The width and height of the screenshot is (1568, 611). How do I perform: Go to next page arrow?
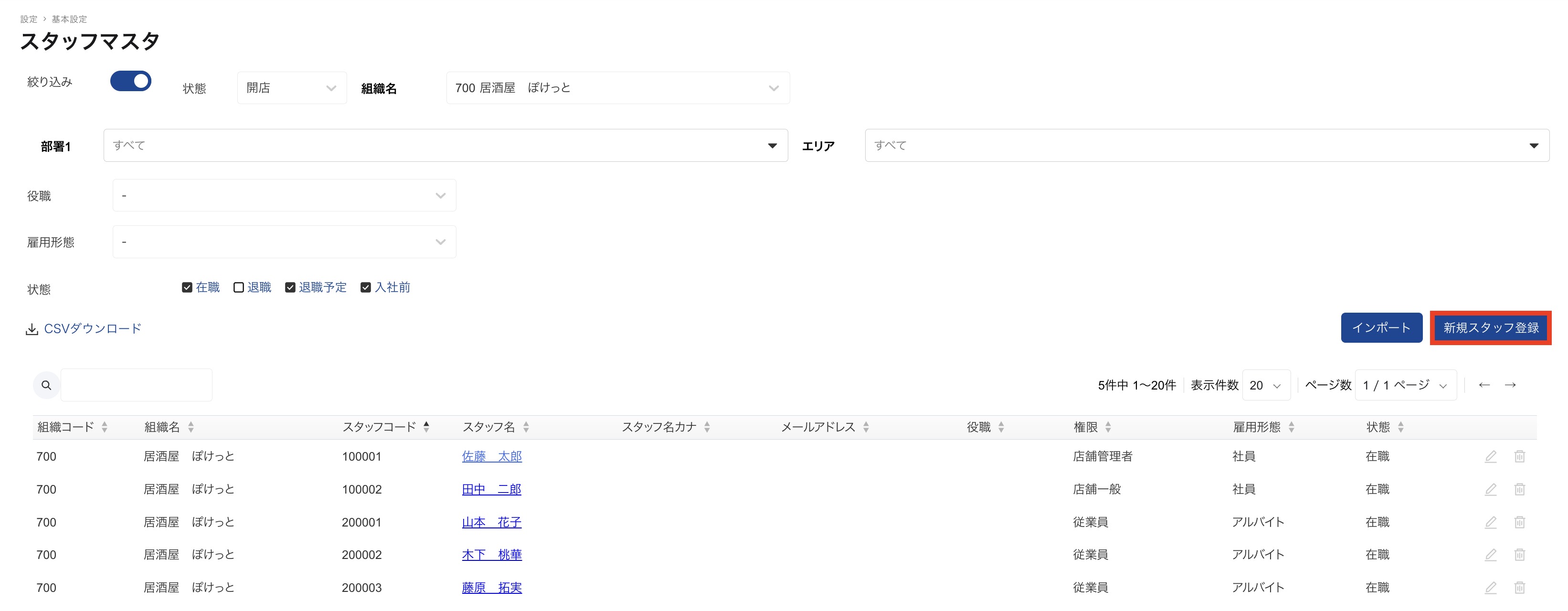coord(1510,385)
